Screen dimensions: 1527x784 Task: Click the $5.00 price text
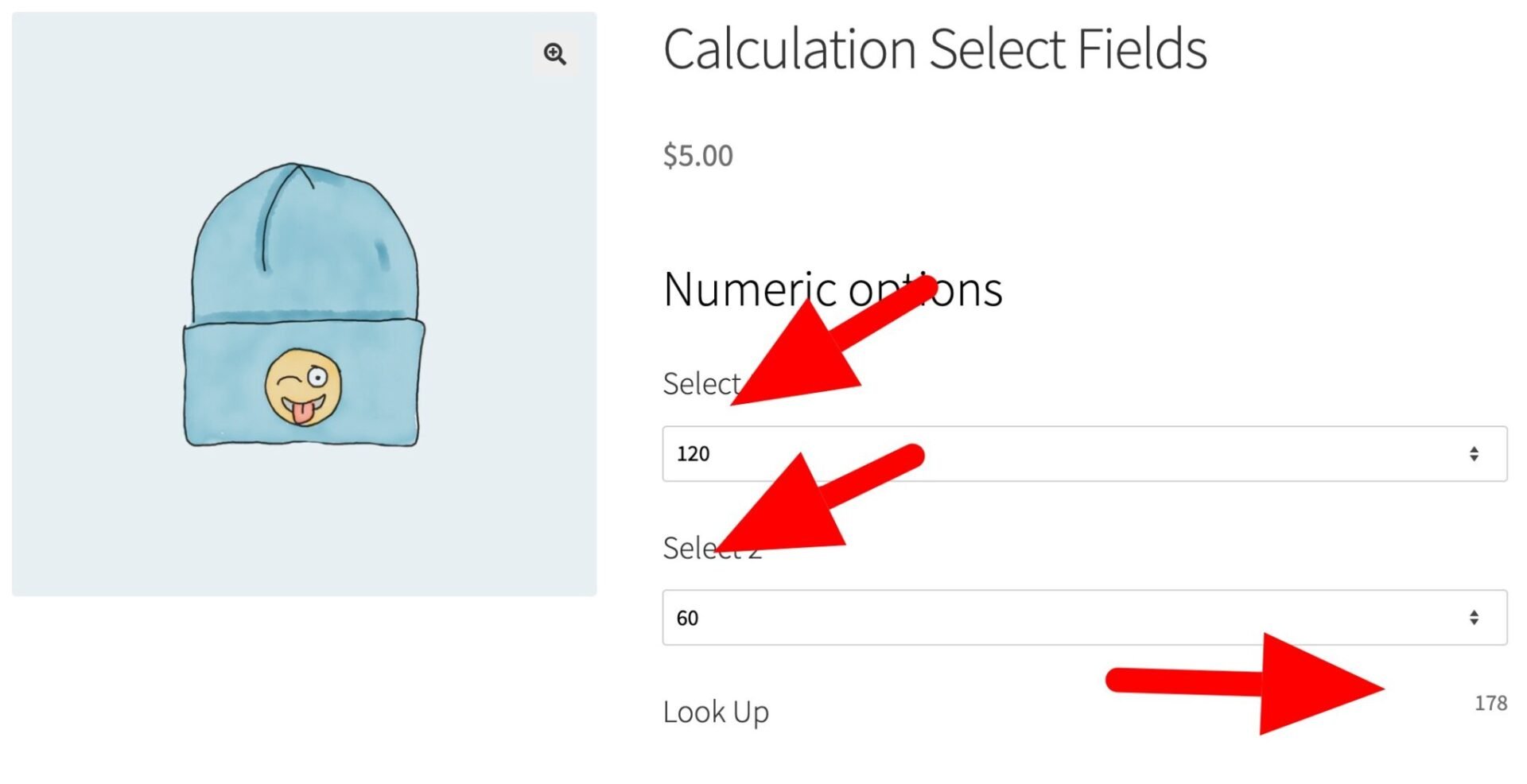[697, 155]
